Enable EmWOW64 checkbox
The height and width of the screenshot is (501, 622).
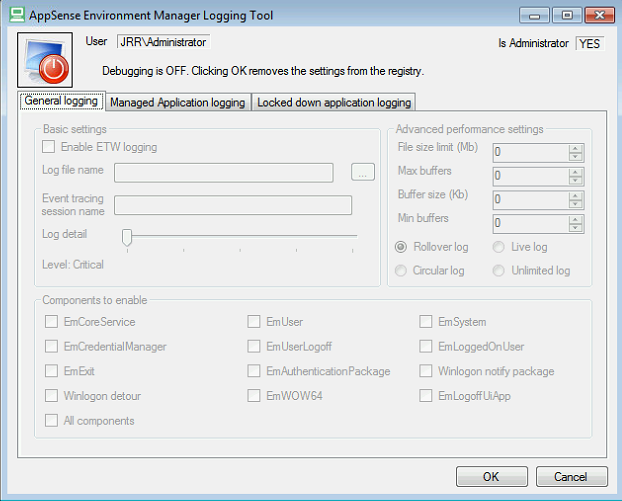tap(254, 395)
